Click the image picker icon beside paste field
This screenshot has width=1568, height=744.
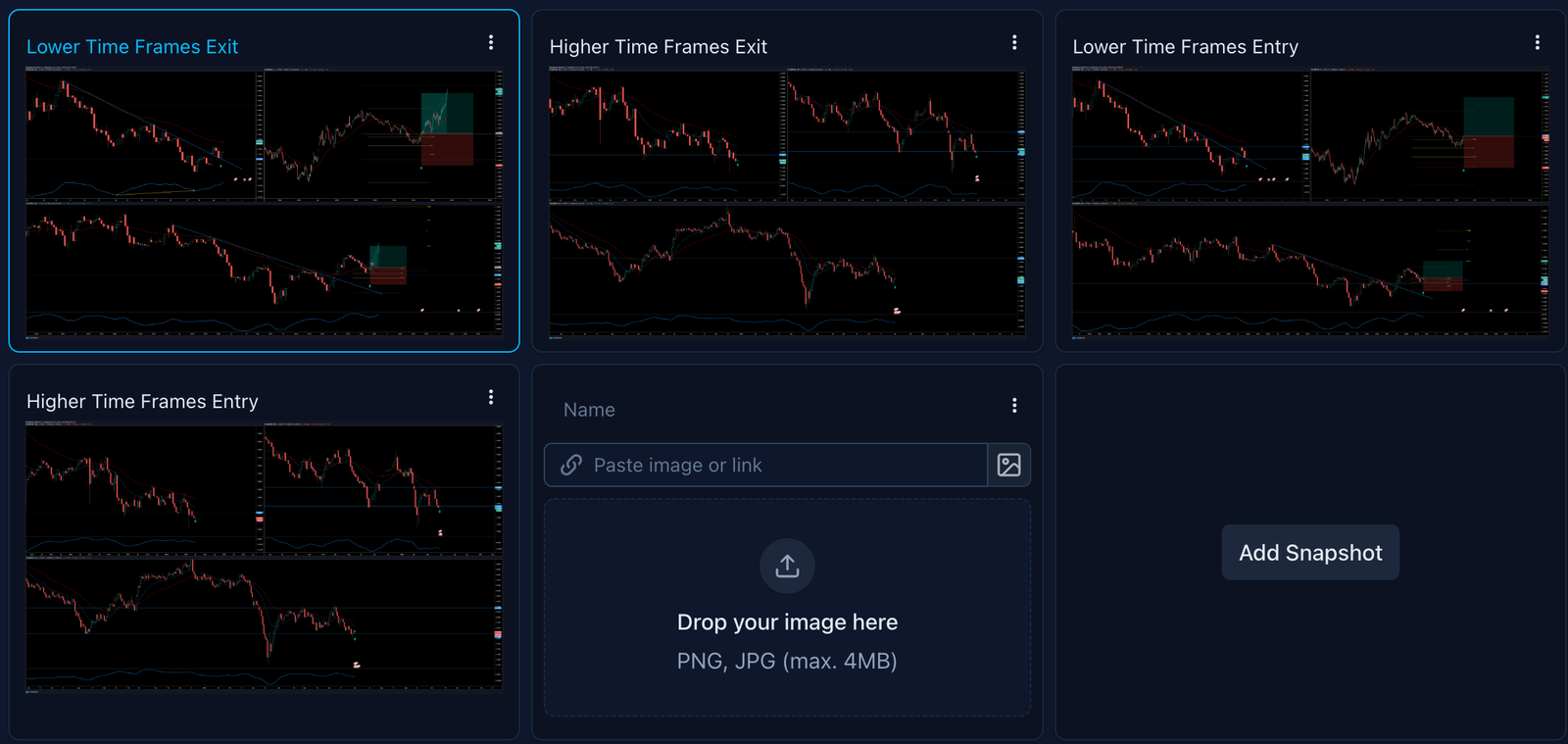[x=1008, y=465]
